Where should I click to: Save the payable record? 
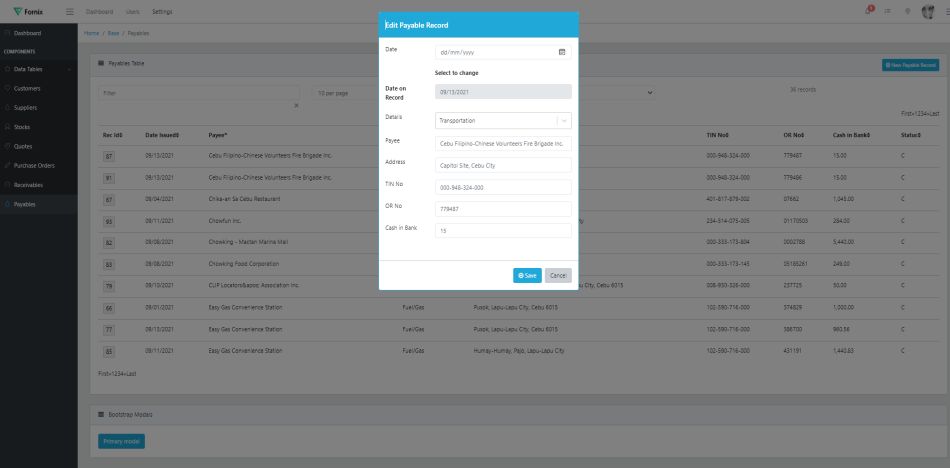click(527, 275)
